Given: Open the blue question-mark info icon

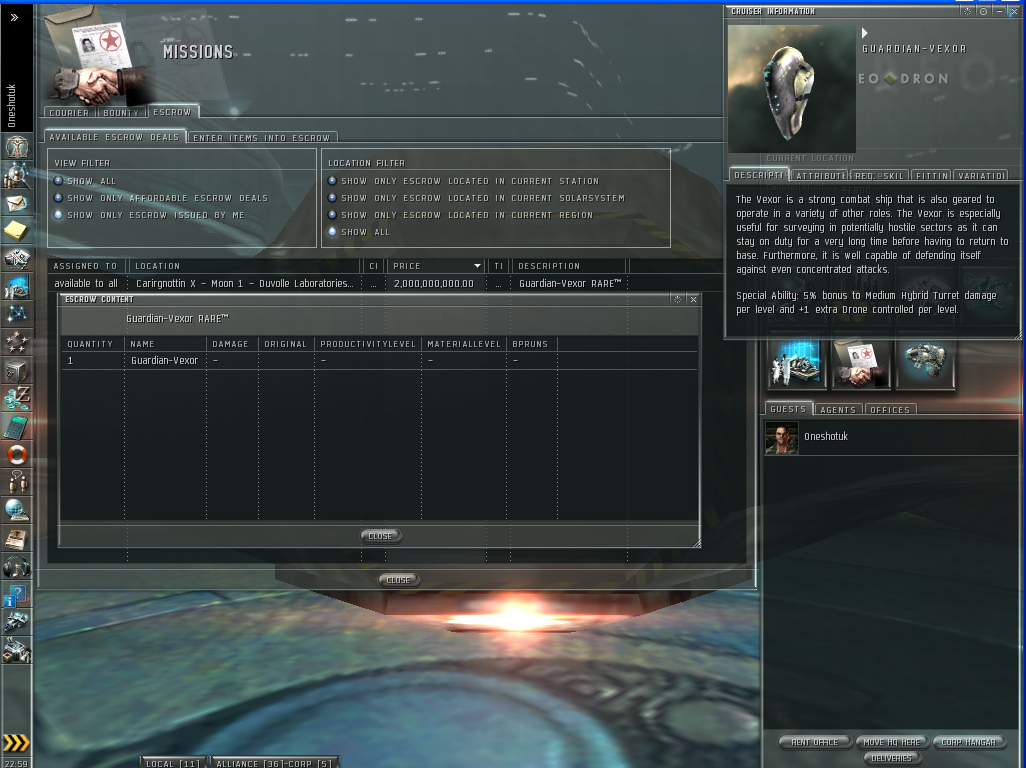Looking at the screenshot, I should point(16,595).
